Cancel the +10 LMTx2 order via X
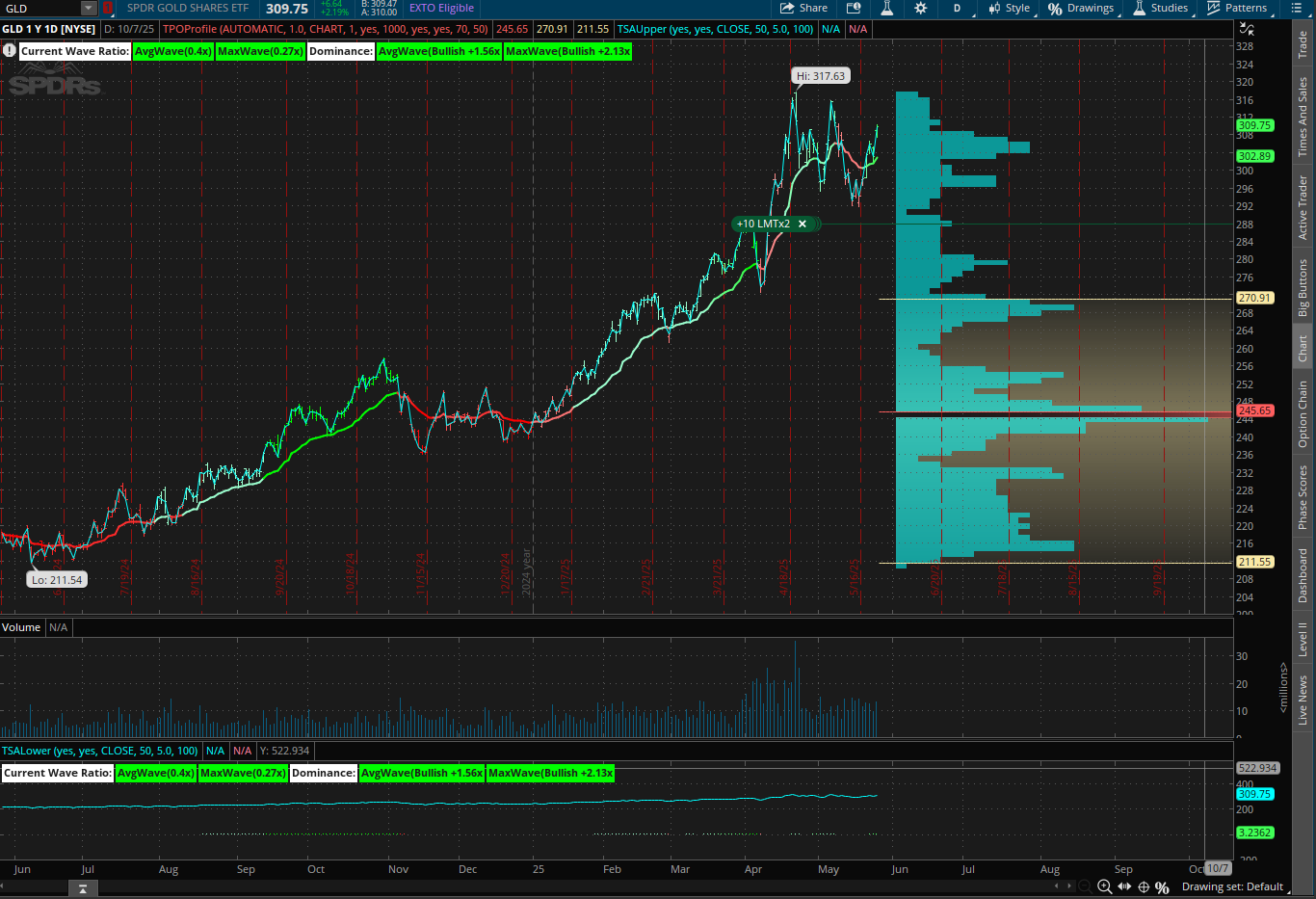Viewport: 1316px width, 899px height. [x=802, y=224]
